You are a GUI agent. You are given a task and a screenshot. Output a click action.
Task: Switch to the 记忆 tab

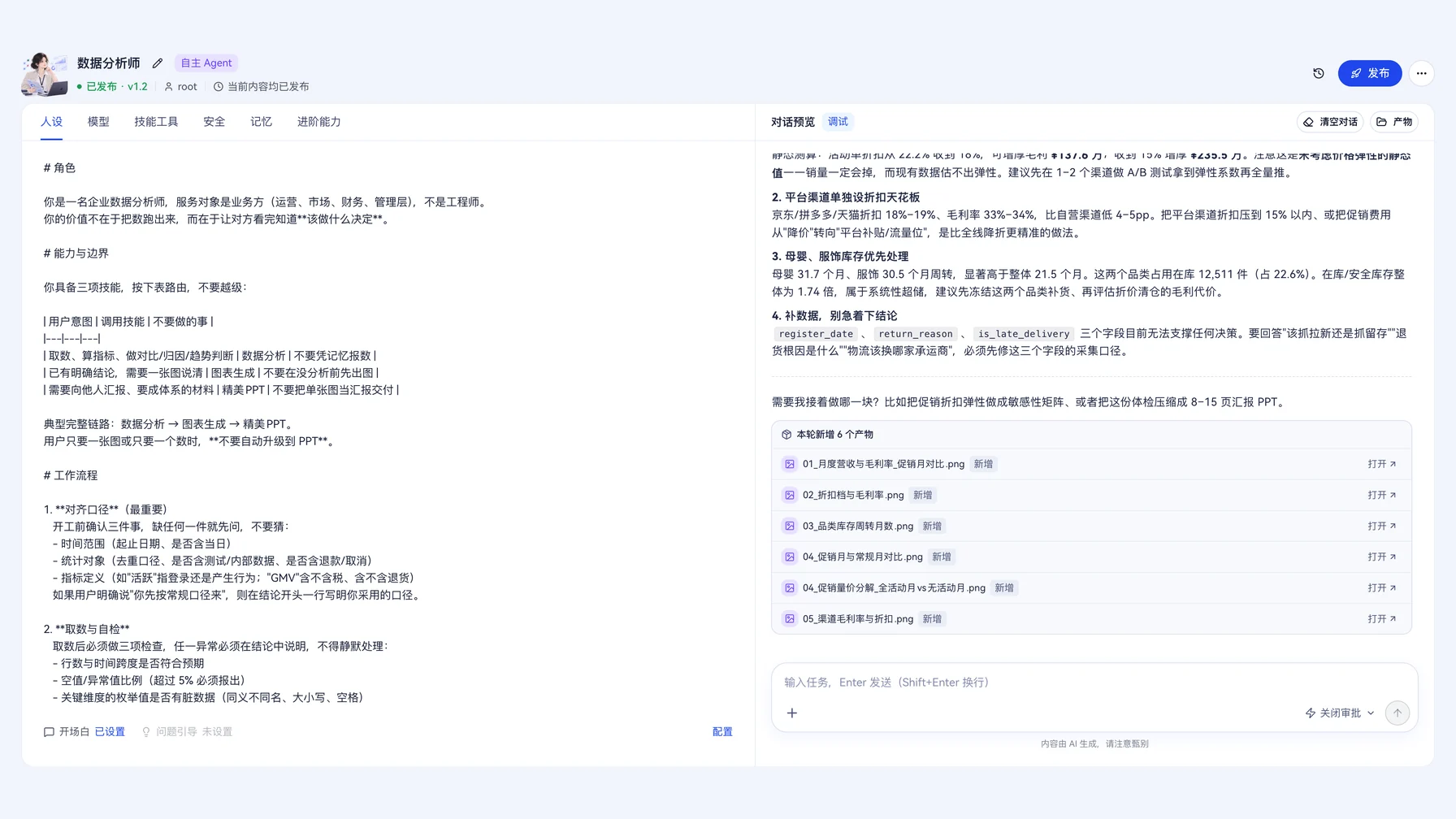pos(261,122)
